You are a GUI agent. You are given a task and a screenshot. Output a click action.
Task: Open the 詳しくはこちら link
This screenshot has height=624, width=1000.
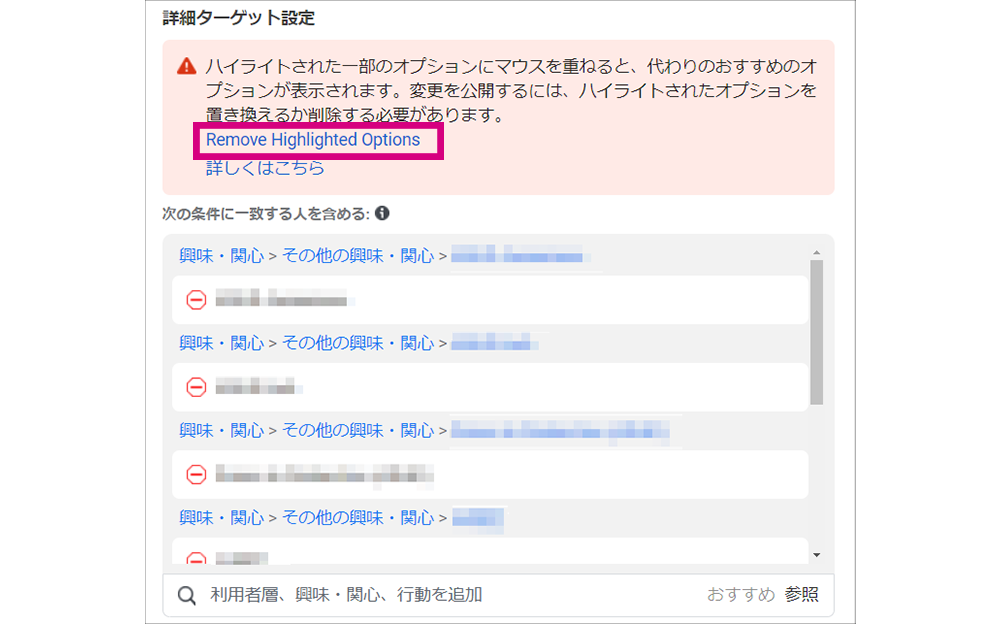click(265, 168)
